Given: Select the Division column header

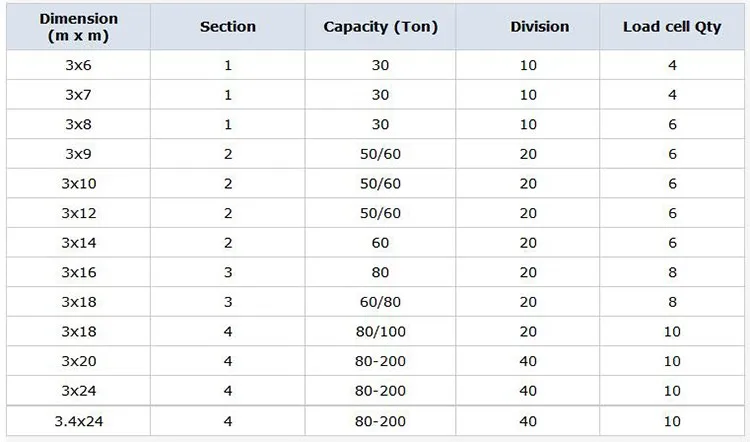Looking at the screenshot, I should (x=539, y=27).
